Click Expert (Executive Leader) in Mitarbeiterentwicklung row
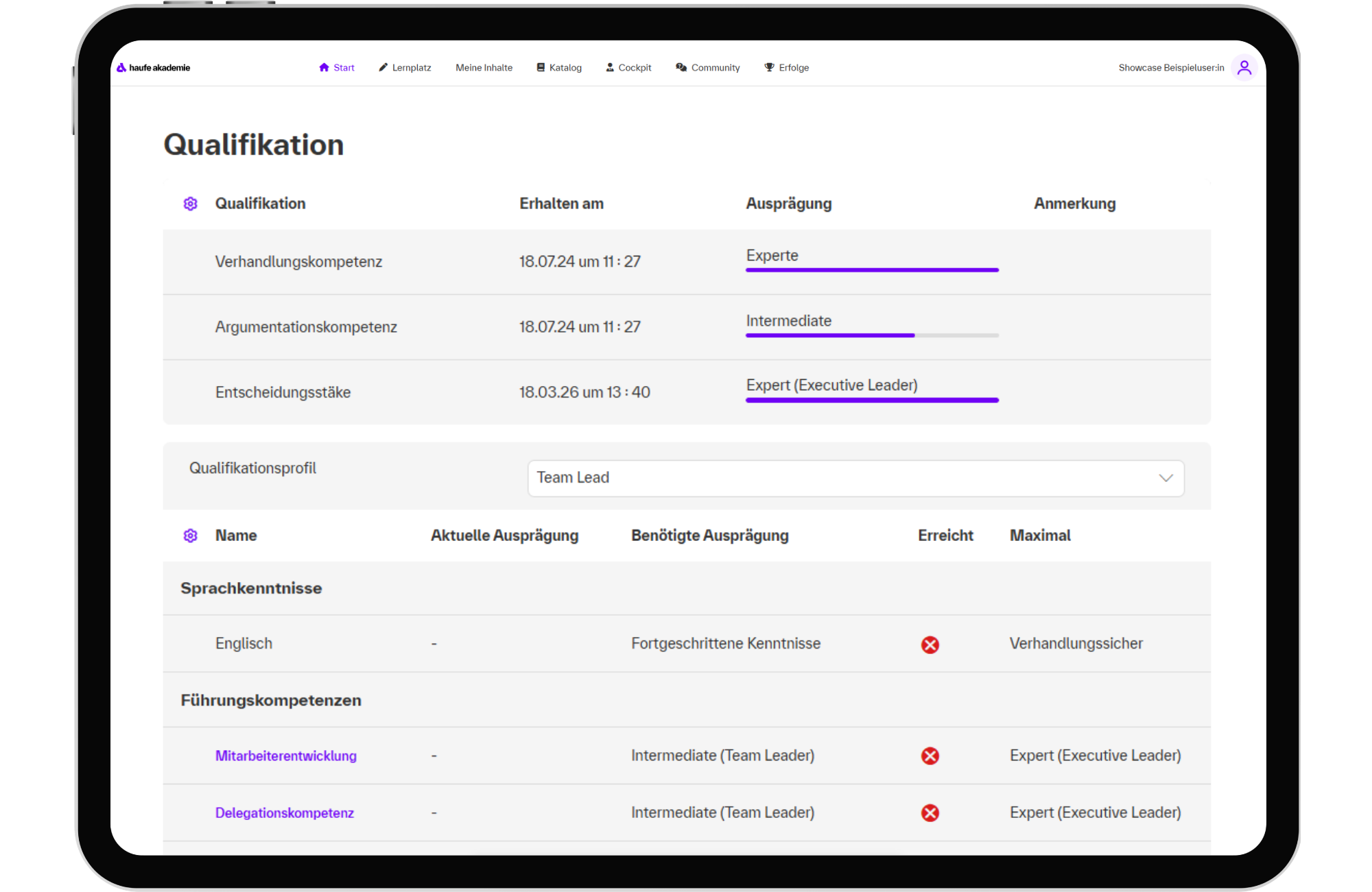 (1096, 756)
